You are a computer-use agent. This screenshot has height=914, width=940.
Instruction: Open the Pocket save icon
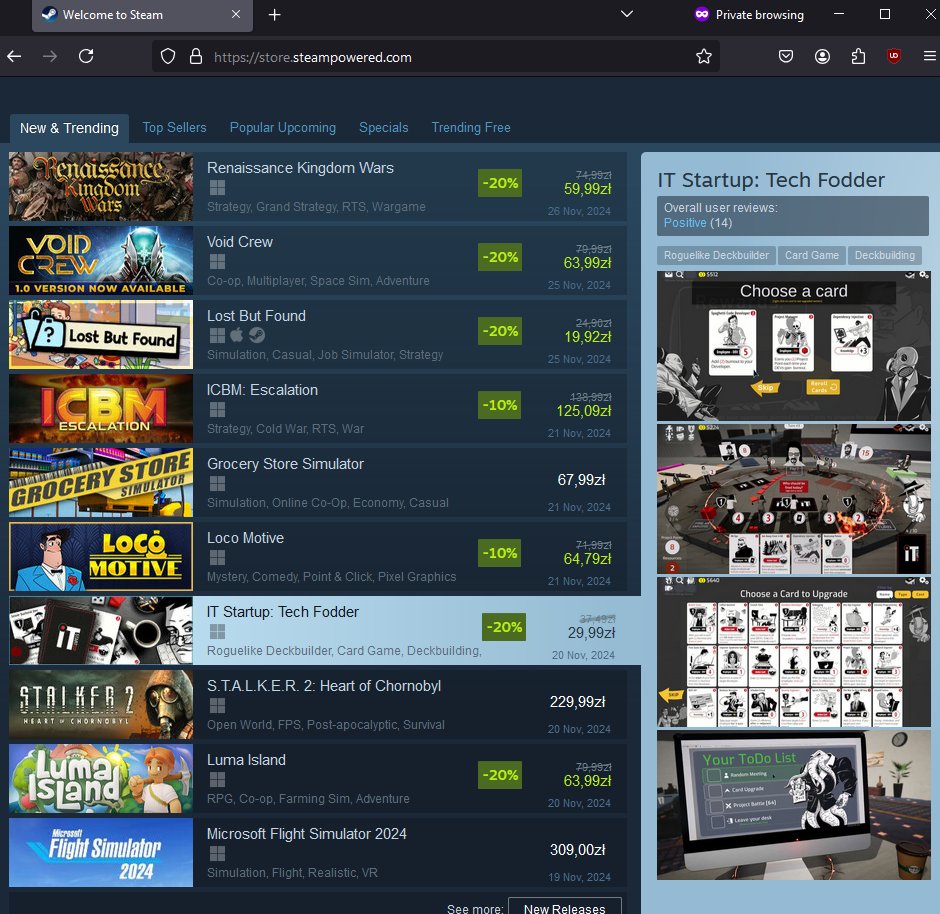pyautogui.click(x=785, y=56)
